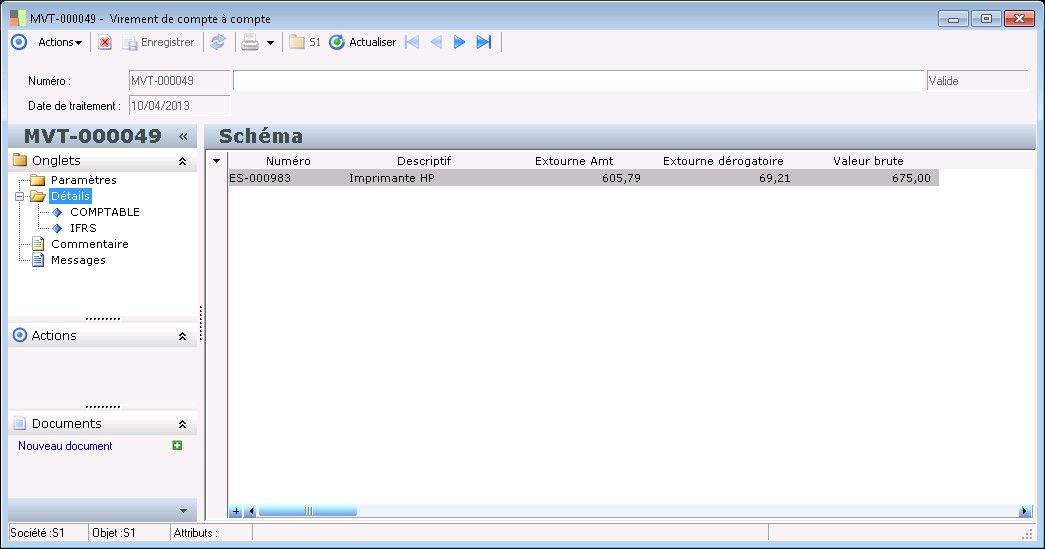The width and height of the screenshot is (1045, 549).
Task: Select the Détails tree folder
Action: (x=70, y=196)
